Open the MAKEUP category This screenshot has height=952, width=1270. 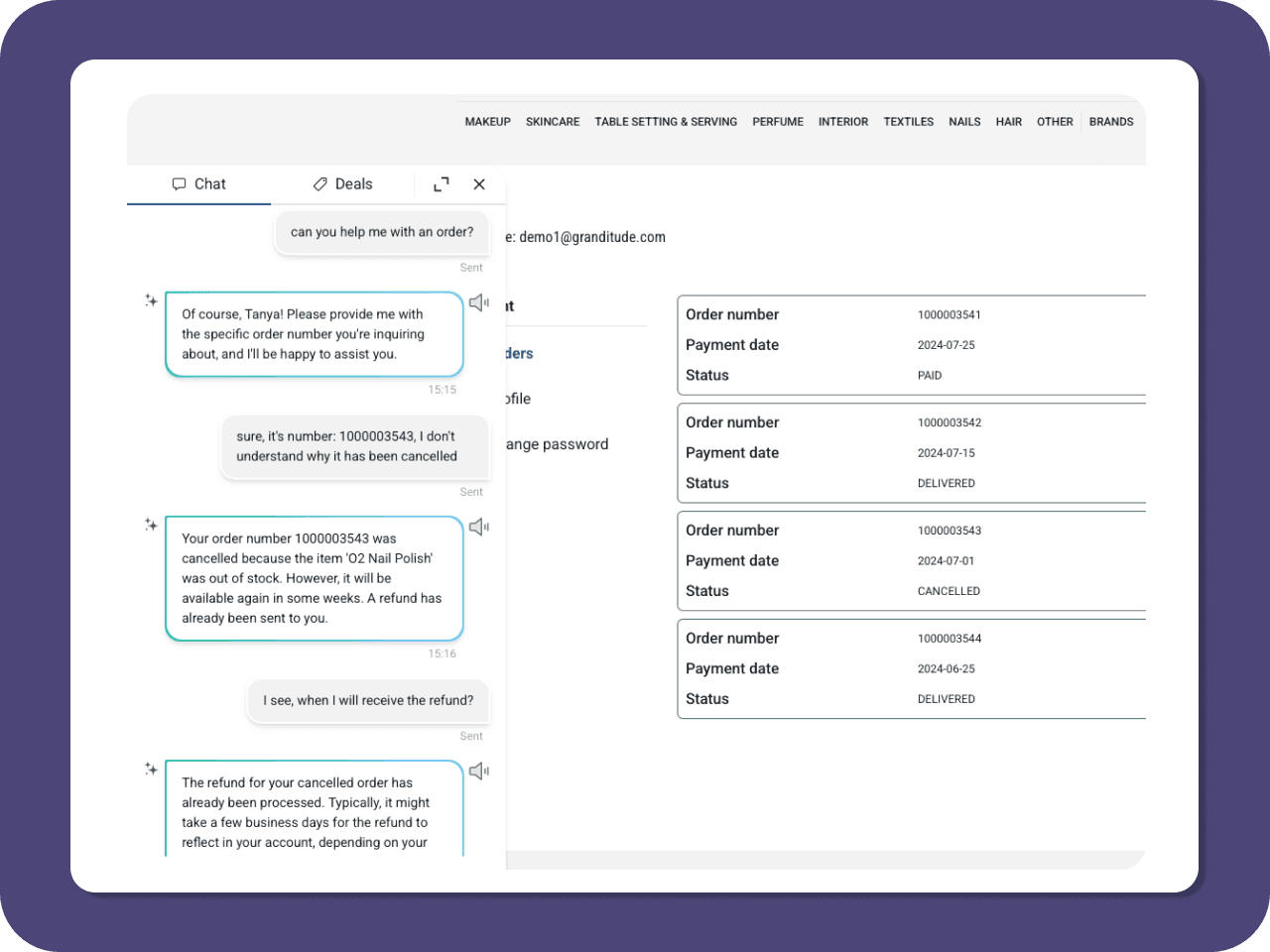point(487,122)
